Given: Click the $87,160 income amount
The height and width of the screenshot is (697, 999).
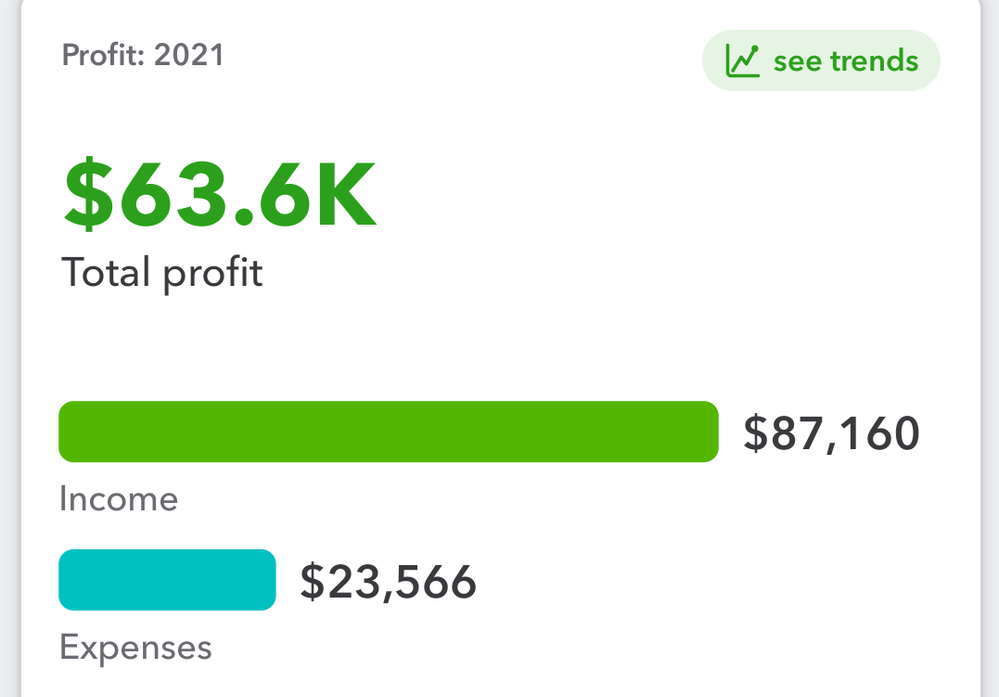Looking at the screenshot, I should coord(831,434).
